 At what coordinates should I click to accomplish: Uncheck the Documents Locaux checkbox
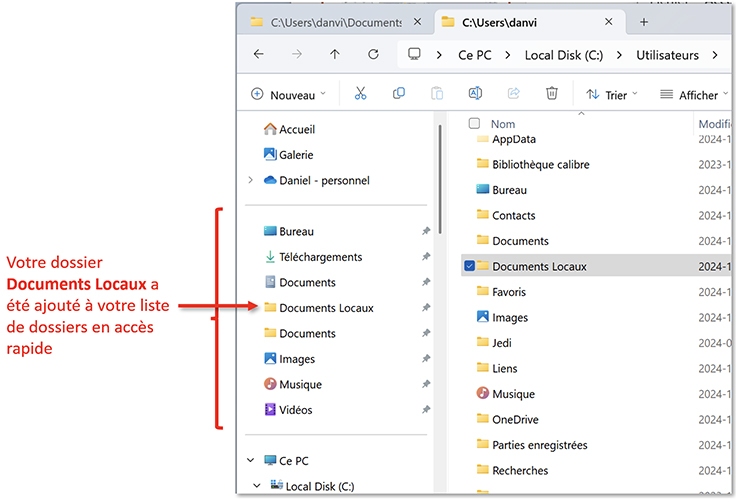coord(470,266)
